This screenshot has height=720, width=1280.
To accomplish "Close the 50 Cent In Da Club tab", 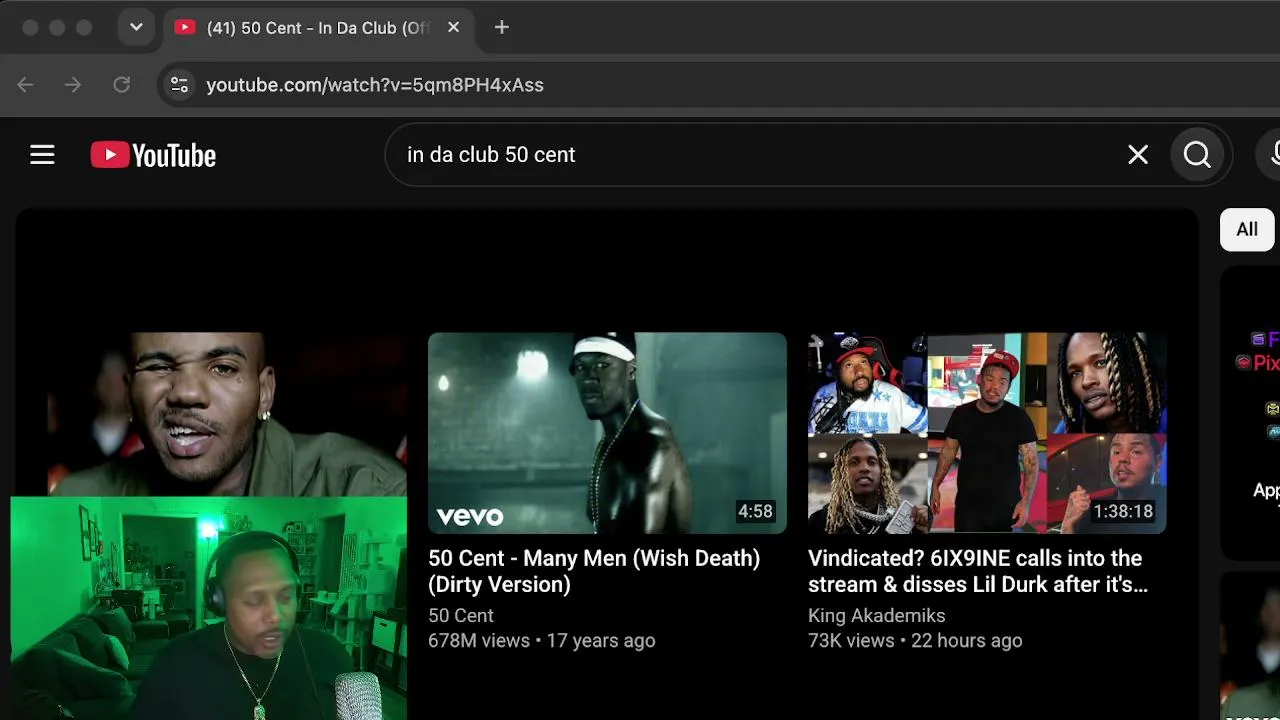I will click(x=453, y=27).
